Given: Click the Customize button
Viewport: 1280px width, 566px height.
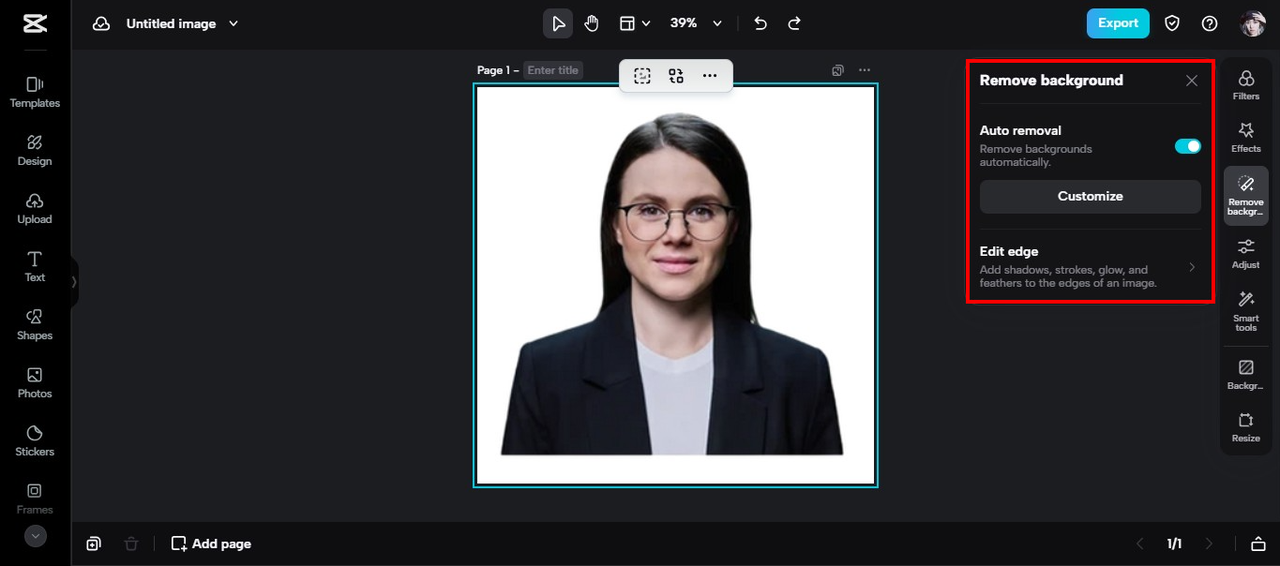Looking at the screenshot, I should click(x=1090, y=196).
